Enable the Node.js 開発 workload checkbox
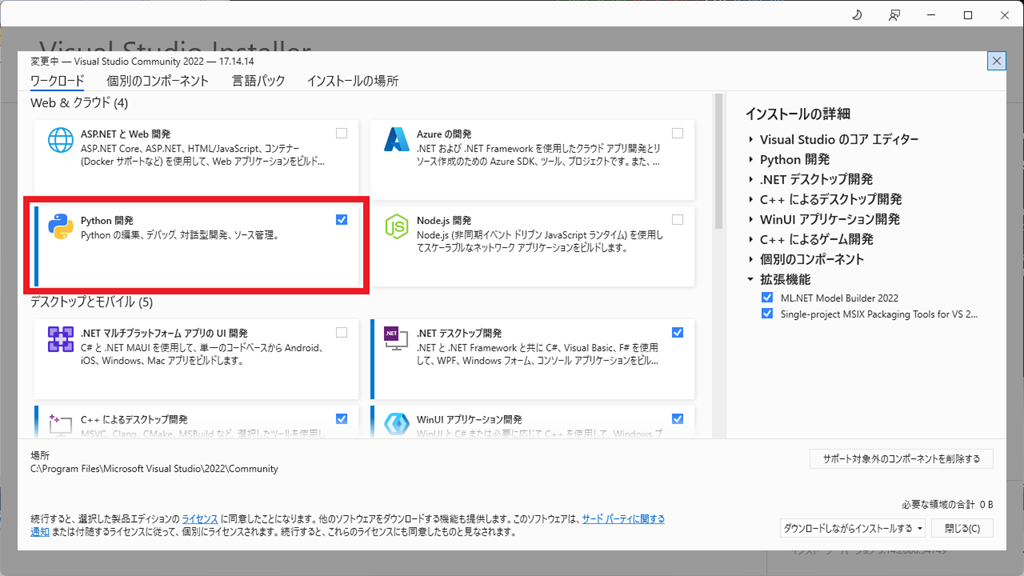Image resolution: width=1024 pixels, height=576 pixels. click(x=678, y=219)
